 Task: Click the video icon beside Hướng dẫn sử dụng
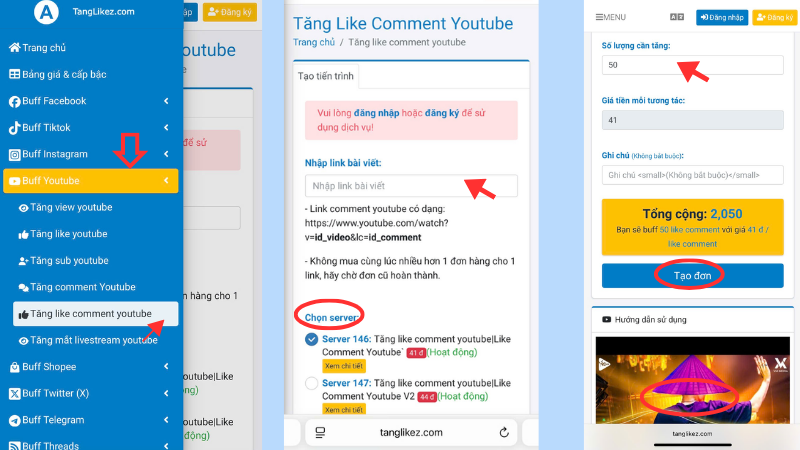point(606,320)
